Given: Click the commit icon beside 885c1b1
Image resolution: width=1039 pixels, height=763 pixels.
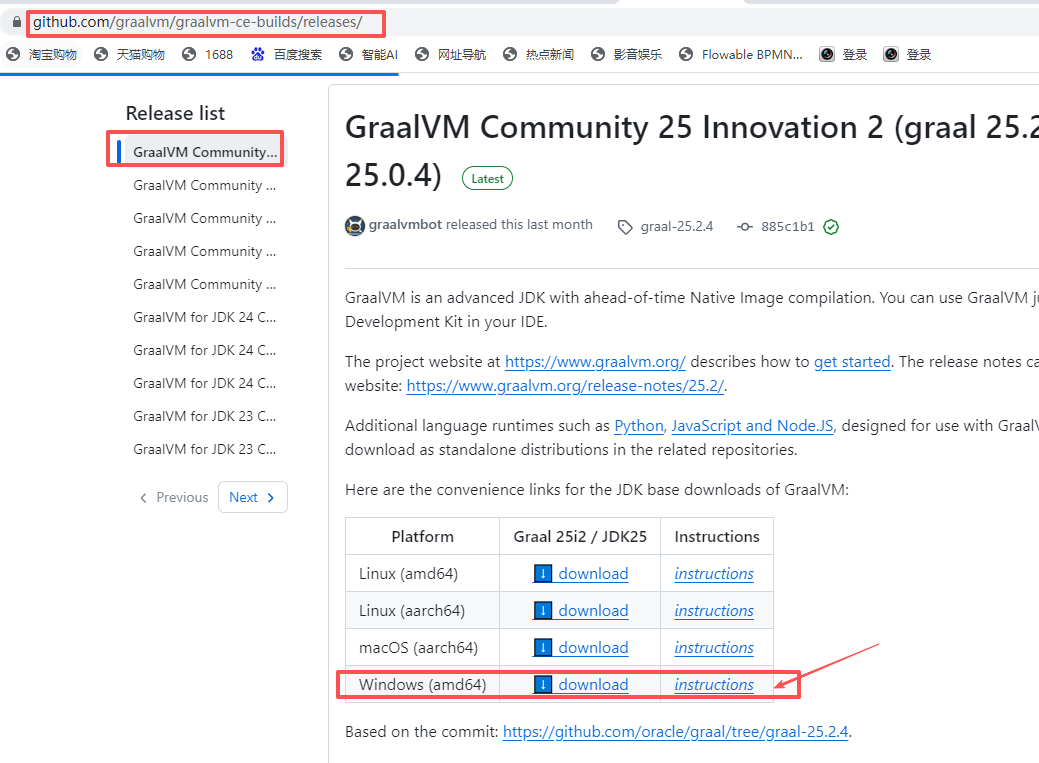Looking at the screenshot, I should click(x=745, y=227).
